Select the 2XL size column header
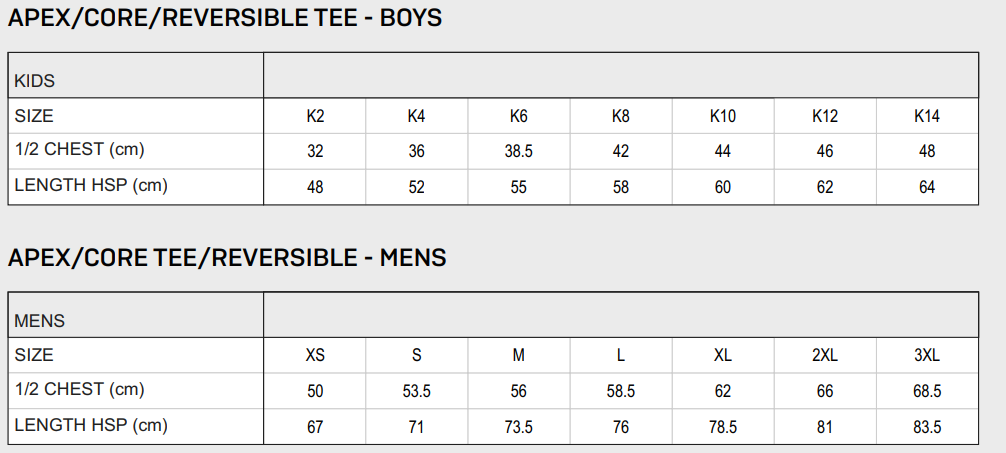 pos(824,357)
